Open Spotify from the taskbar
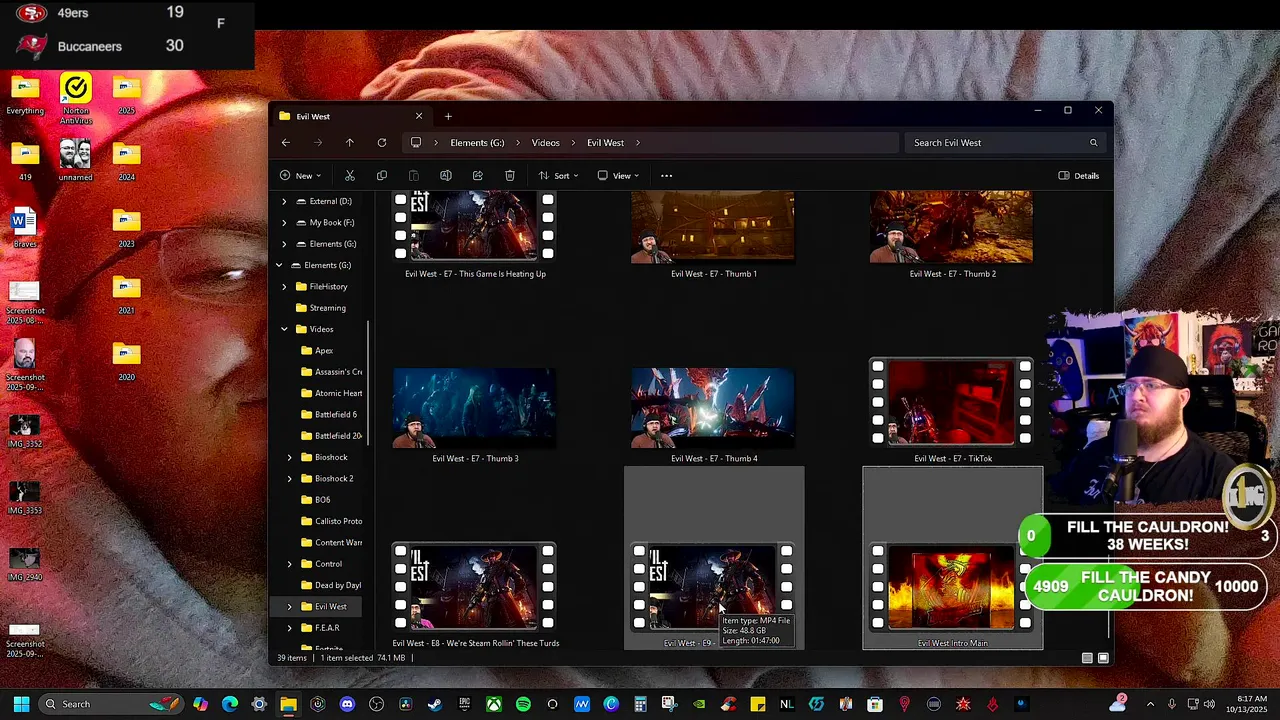Screen dimensions: 1280x720 pyautogui.click(x=523, y=704)
